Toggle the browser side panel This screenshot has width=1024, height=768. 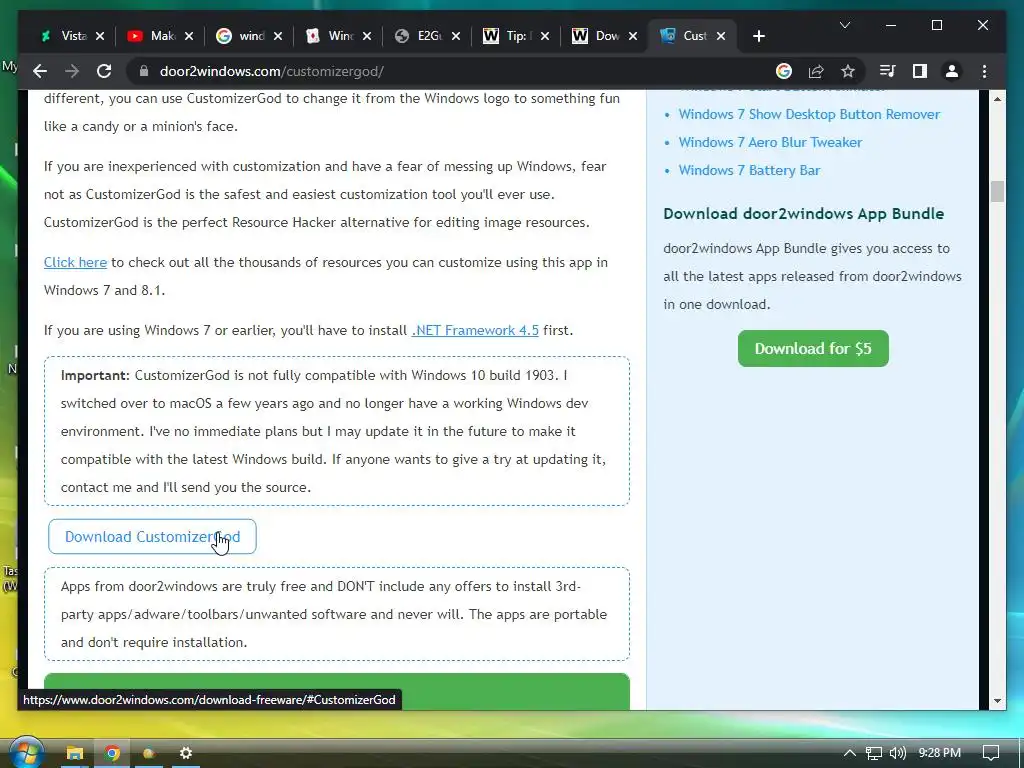click(x=920, y=71)
